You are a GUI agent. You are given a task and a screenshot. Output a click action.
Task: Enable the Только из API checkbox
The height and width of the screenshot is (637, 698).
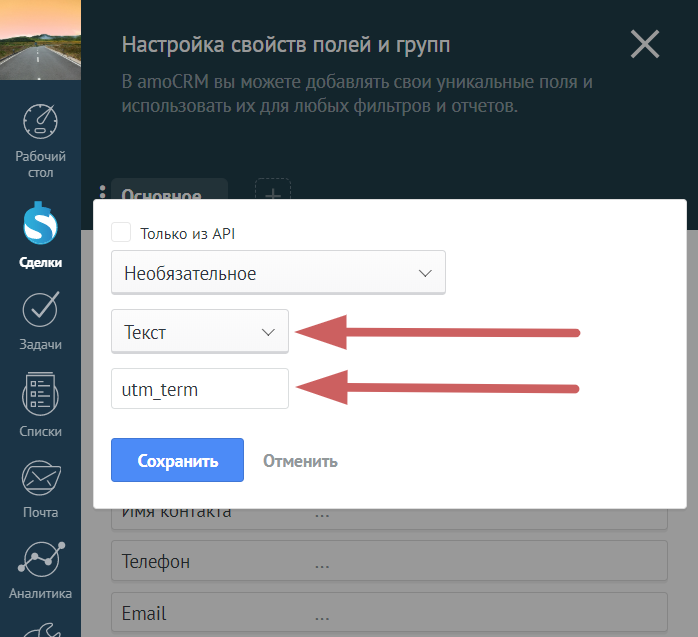click(x=121, y=233)
